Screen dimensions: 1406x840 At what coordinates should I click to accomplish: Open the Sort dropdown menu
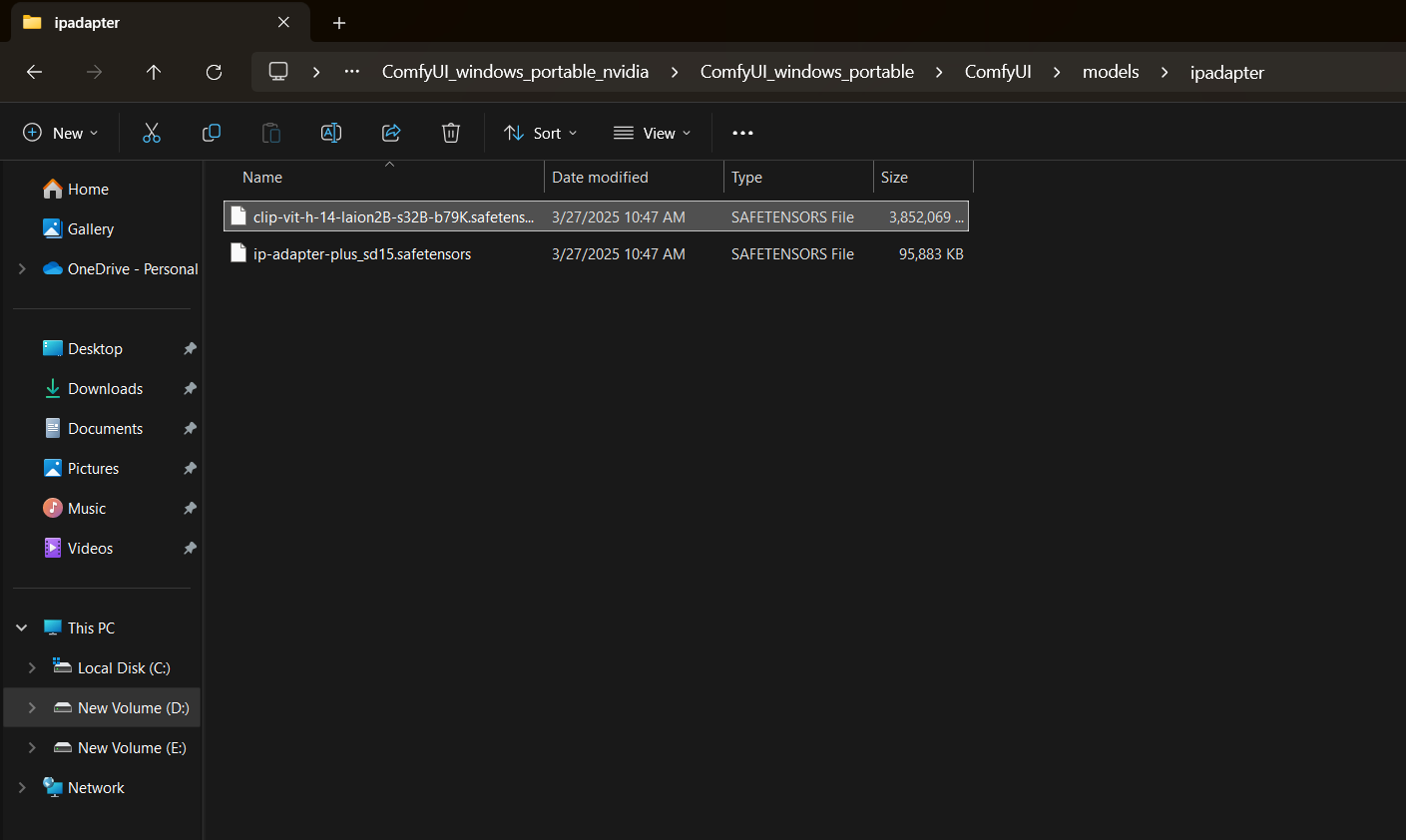click(x=541, y=133)
